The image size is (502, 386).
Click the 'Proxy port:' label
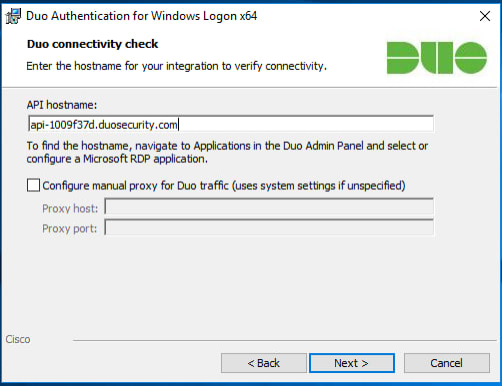tap(69, 229)
